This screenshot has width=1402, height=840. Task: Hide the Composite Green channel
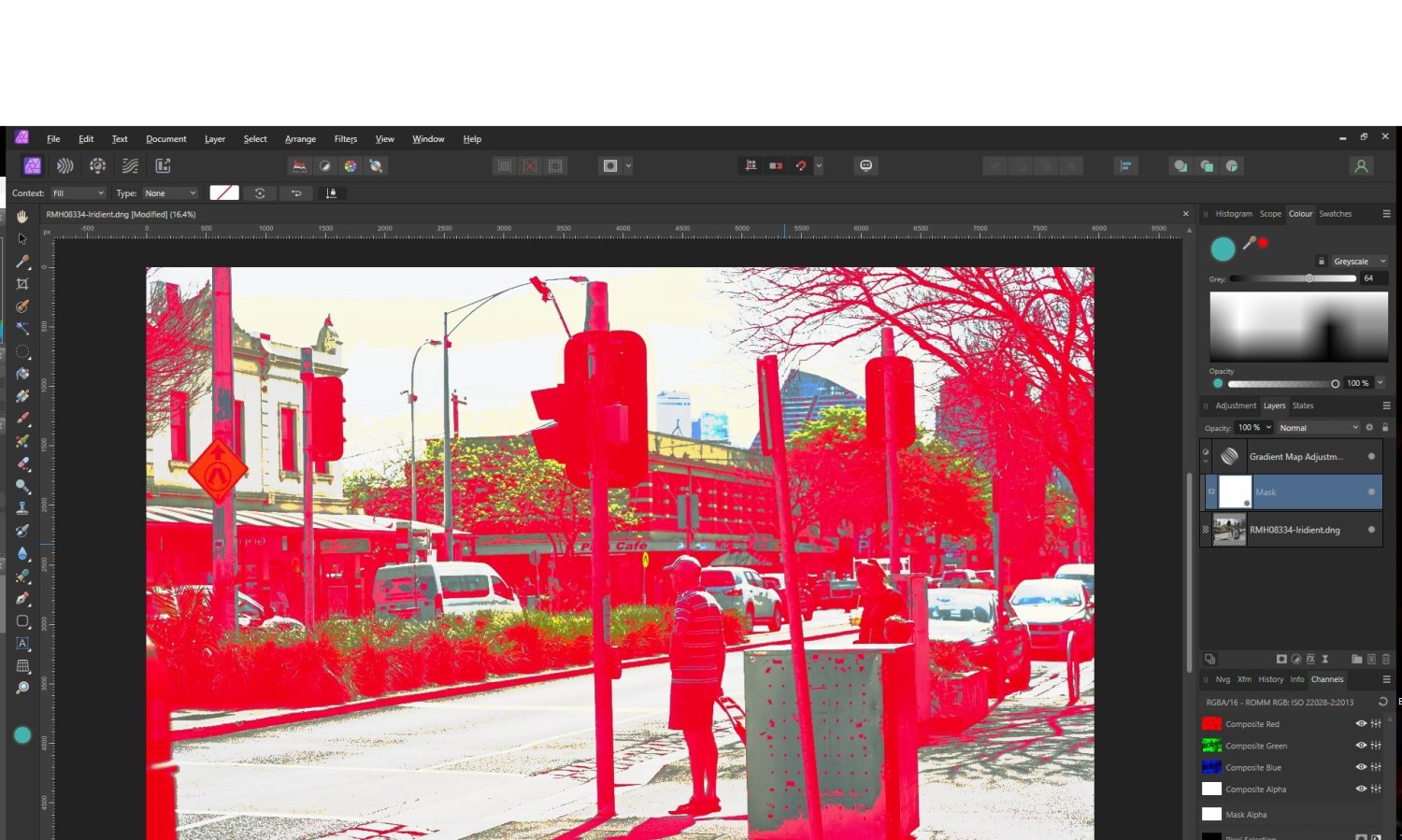pyautogui.click(x=1362, y=746)
